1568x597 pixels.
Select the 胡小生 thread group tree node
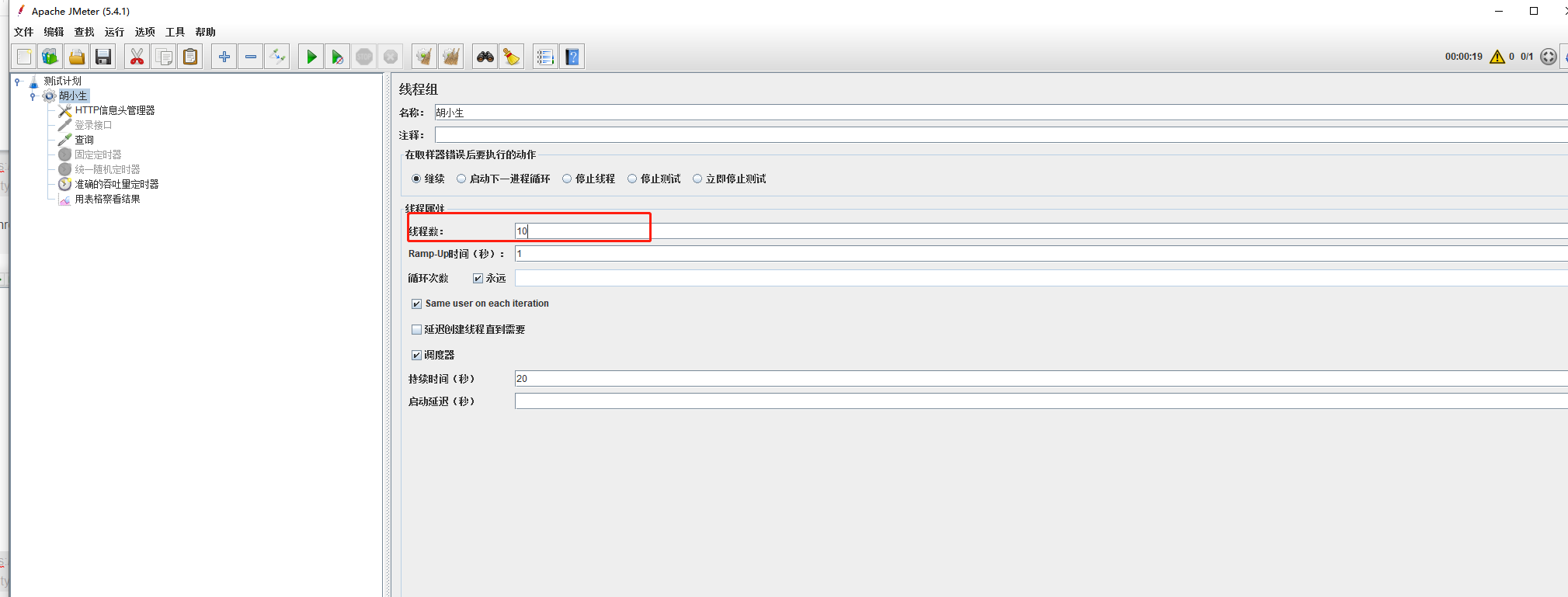tap(74, 95)
